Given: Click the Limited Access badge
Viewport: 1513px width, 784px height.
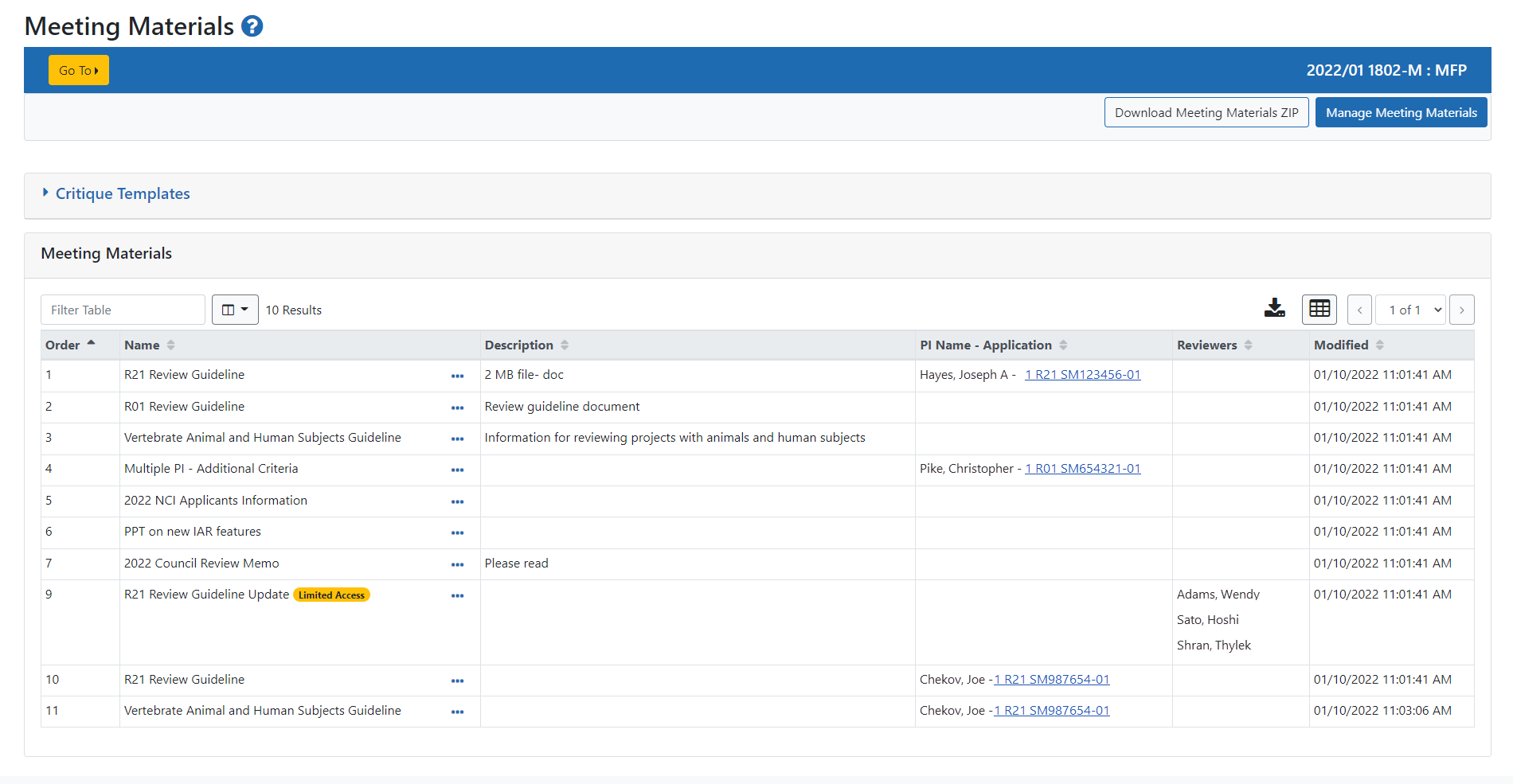Looking at the screenshot, I should 331,595.
